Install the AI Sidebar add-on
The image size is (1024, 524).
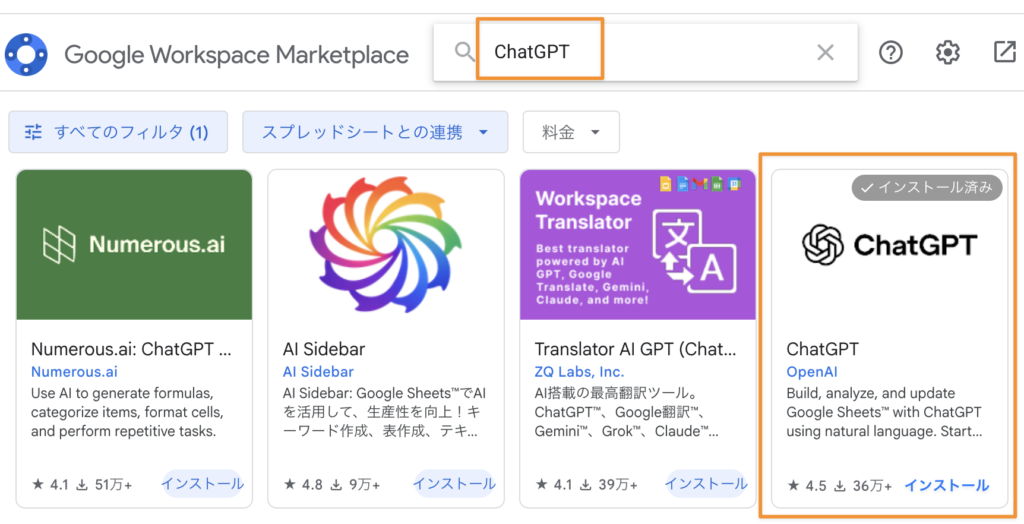[x=454, y=484]
